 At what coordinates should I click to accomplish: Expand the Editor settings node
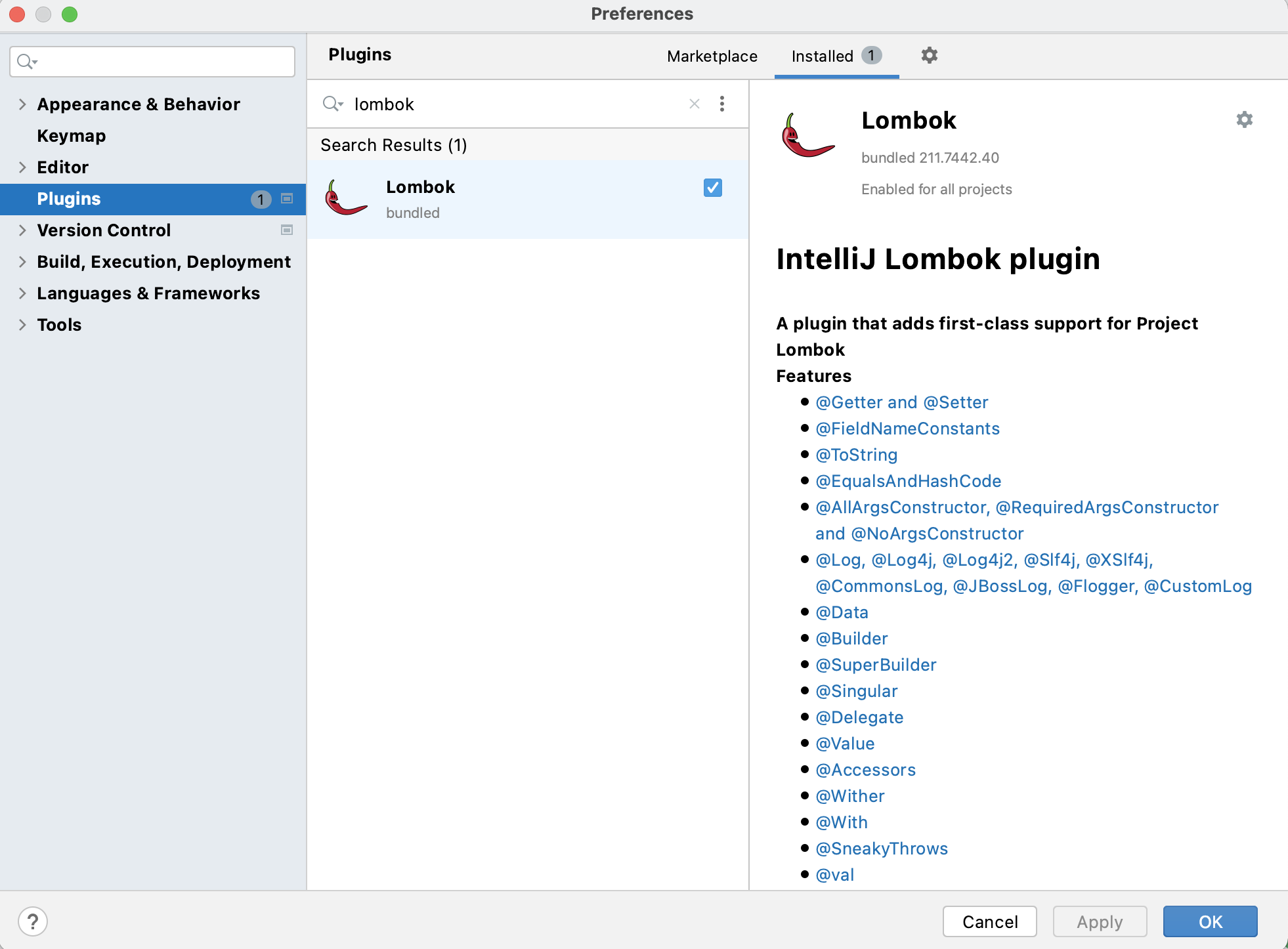click(x=22, y=167)
